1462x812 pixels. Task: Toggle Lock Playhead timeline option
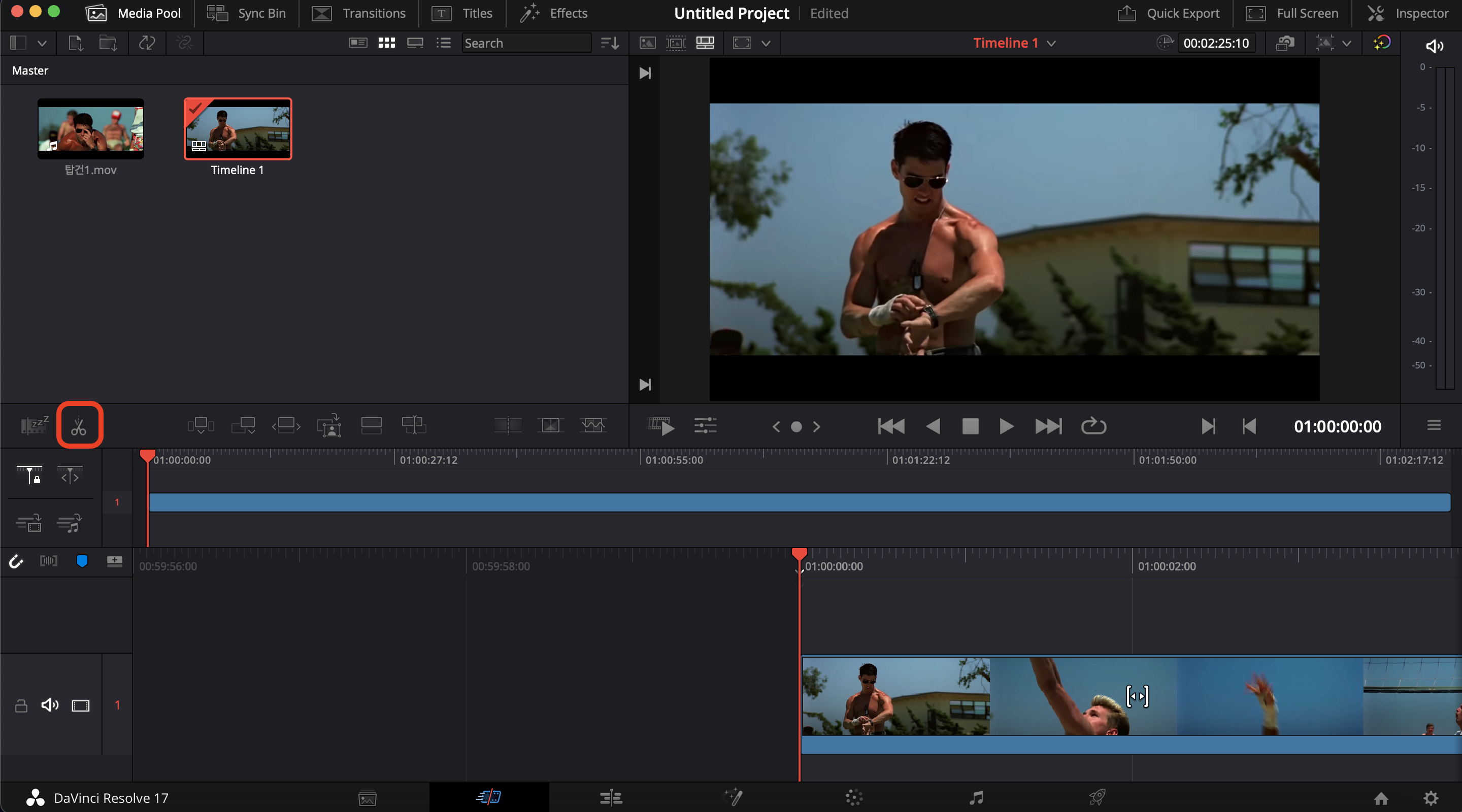tap(29, 475)
